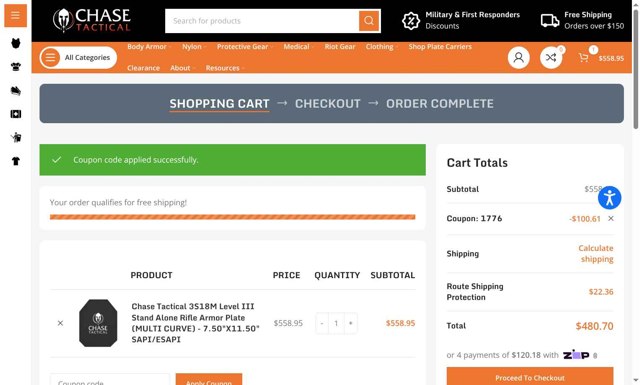This screenshot has width=640, height=385.
Task: Open the t-shirt clothing sidebar icon
Action: pos(16,161)
